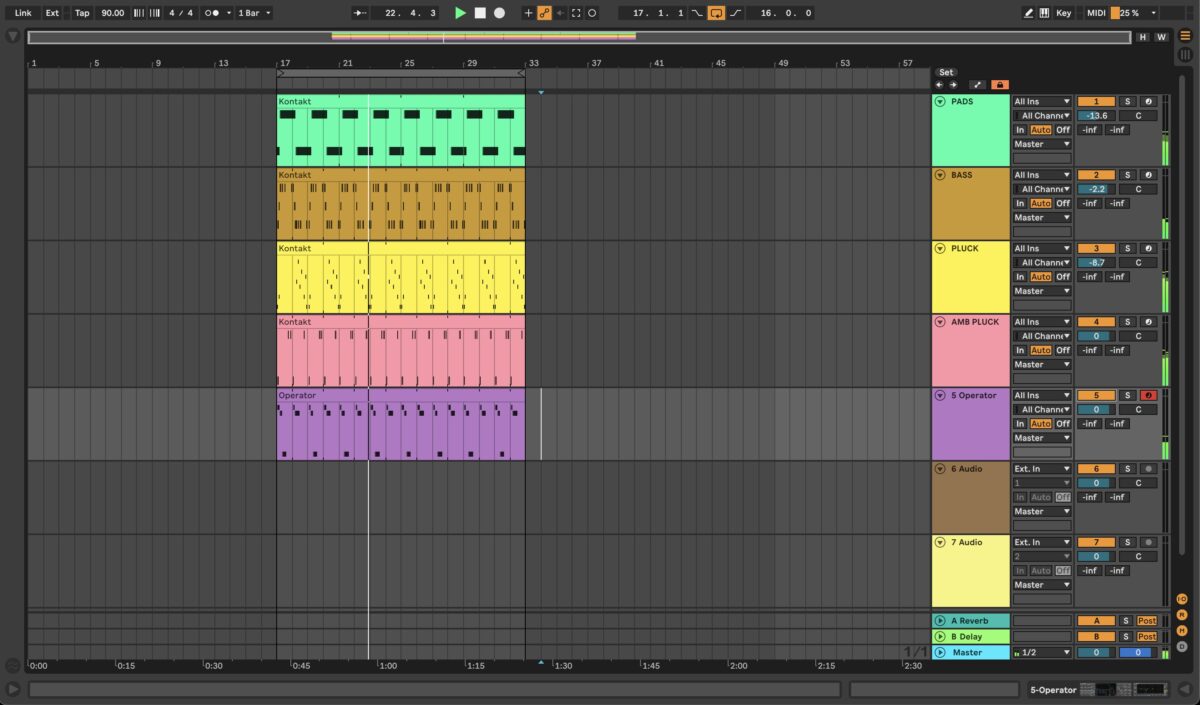Click the Capture MIDI bracket icon
Image resolution: width=1200 pixels, height=705 pixels.
[x=576, y=13]
